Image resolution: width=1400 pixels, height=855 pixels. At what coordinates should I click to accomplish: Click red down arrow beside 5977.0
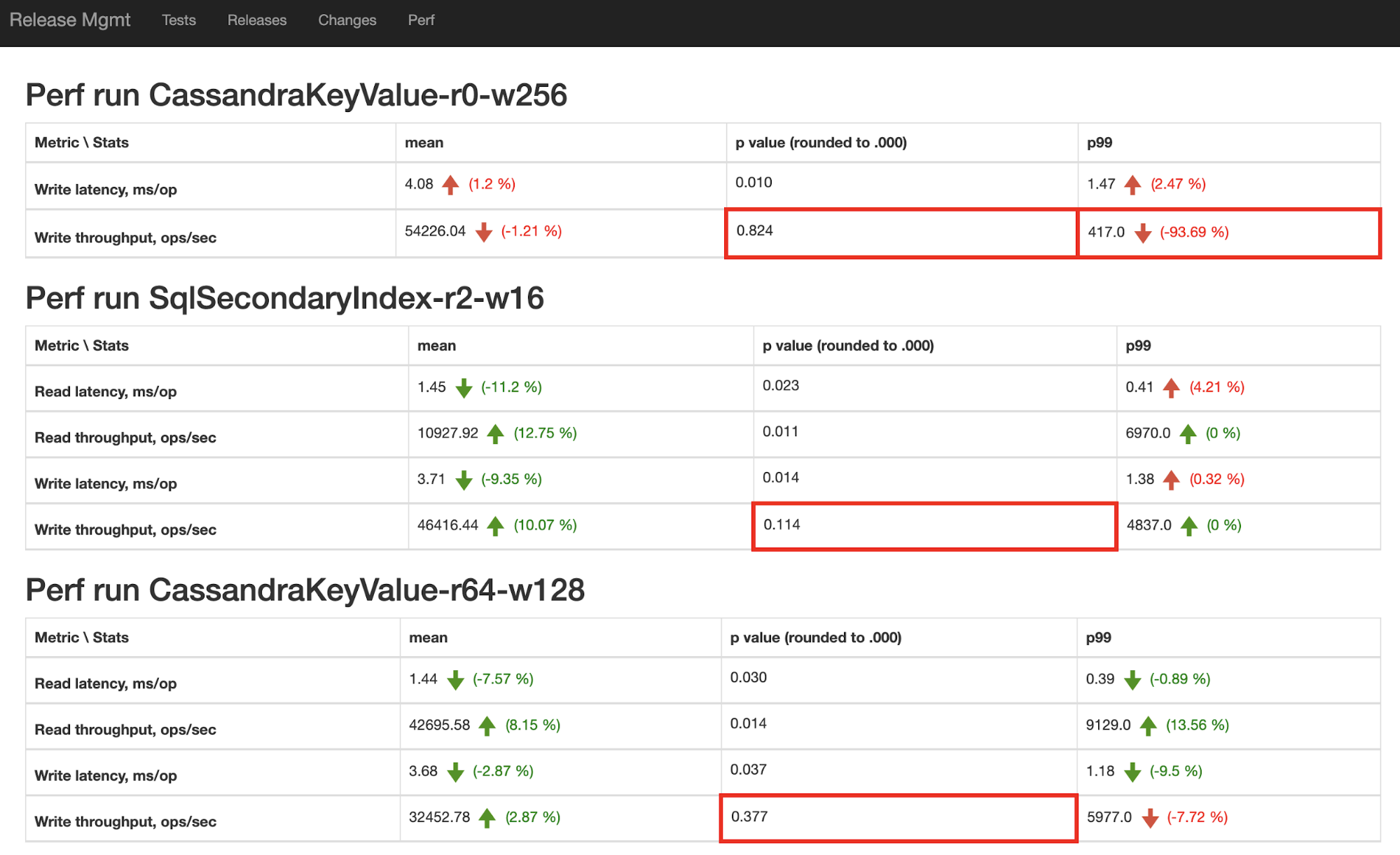coord(1150,818)
